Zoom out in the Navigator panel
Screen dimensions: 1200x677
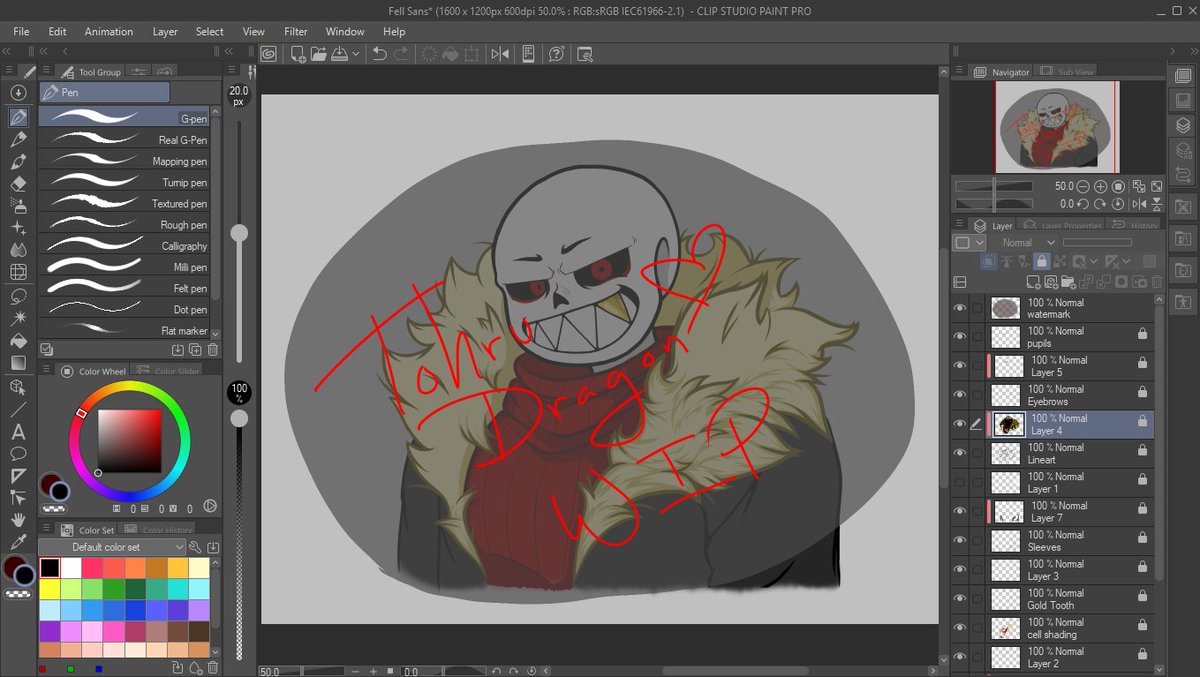(x=1083, y=186)
